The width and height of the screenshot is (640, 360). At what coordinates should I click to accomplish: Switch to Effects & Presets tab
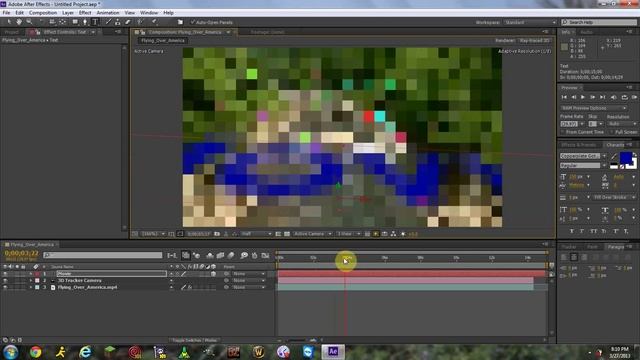click(x=579, y=145)
